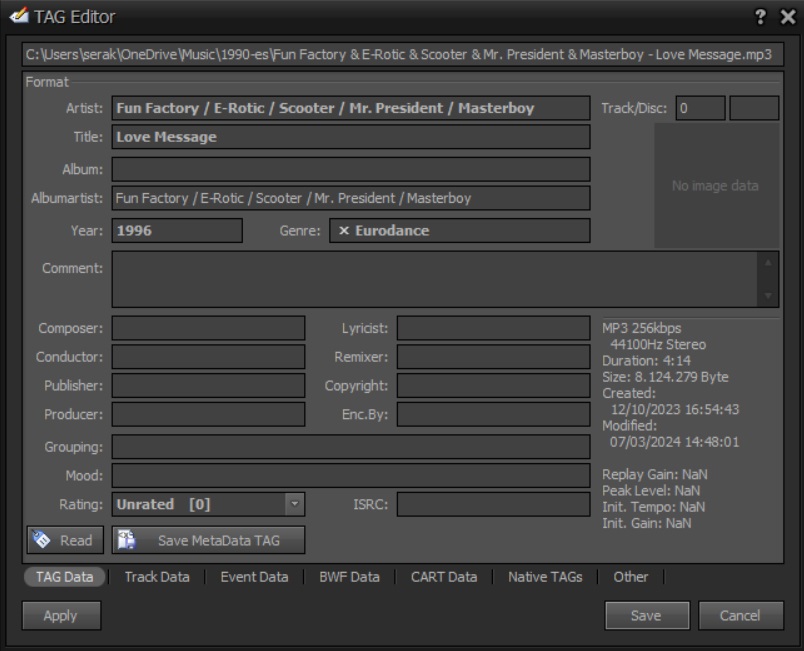Switch to the Track Data tab
This screenshot has width=804, height=651.
[x=156, y=577]
